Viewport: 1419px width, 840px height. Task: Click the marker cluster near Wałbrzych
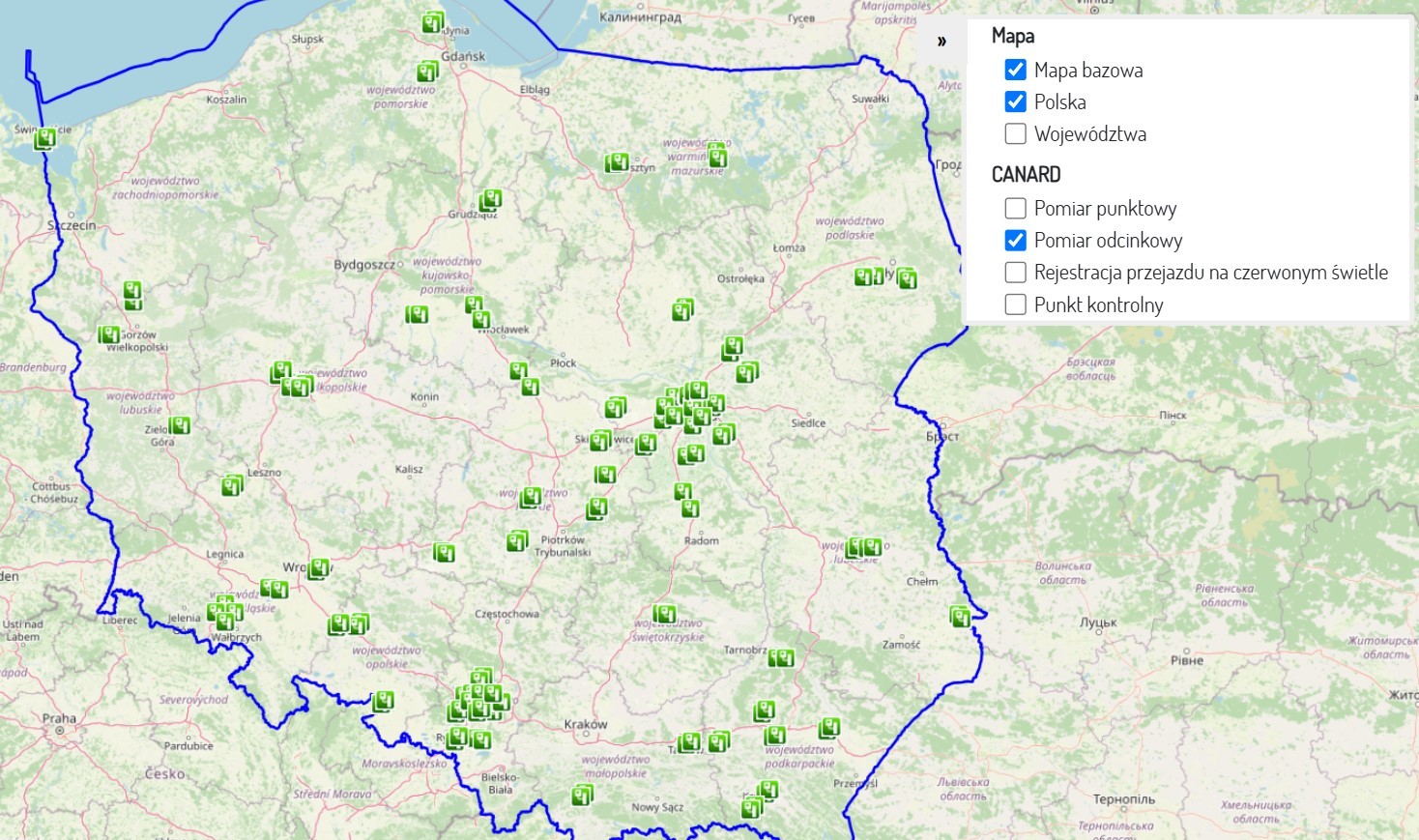click(x=222, y=611)
